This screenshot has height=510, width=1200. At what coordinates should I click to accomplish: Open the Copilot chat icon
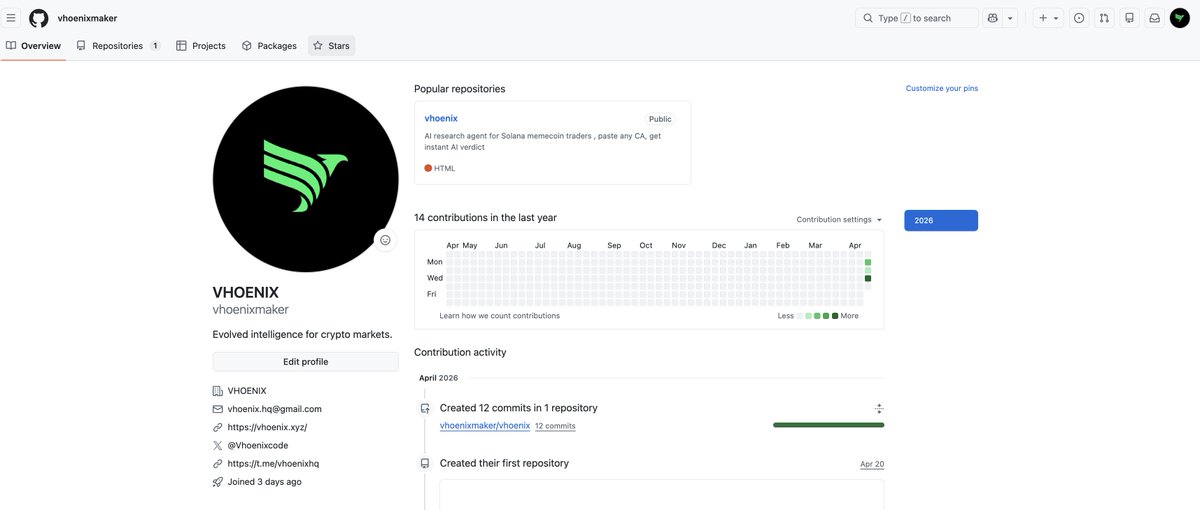click(992, 18)
